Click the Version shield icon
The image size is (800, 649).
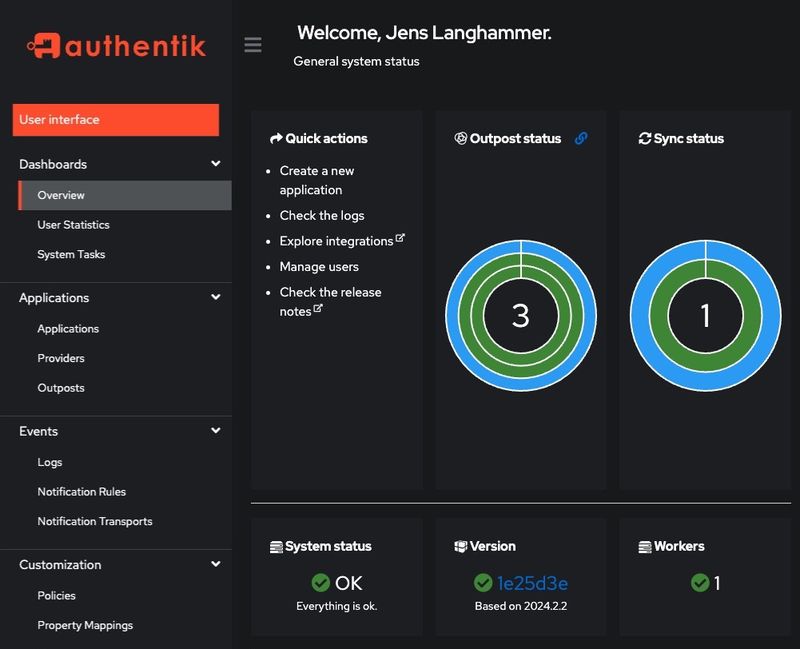pyautogui.click(x=461, y=546)
